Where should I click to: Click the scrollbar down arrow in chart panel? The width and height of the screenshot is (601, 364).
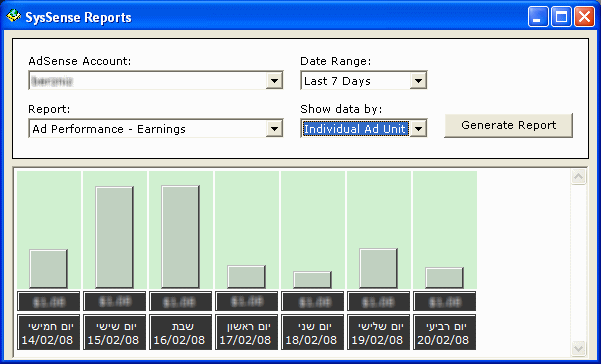tap(578, 348)
